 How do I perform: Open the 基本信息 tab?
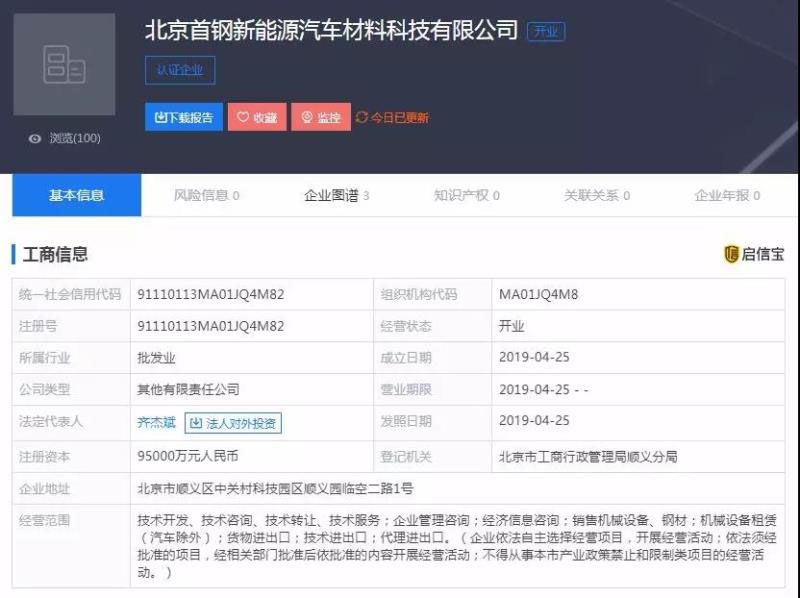click(77, 196)
